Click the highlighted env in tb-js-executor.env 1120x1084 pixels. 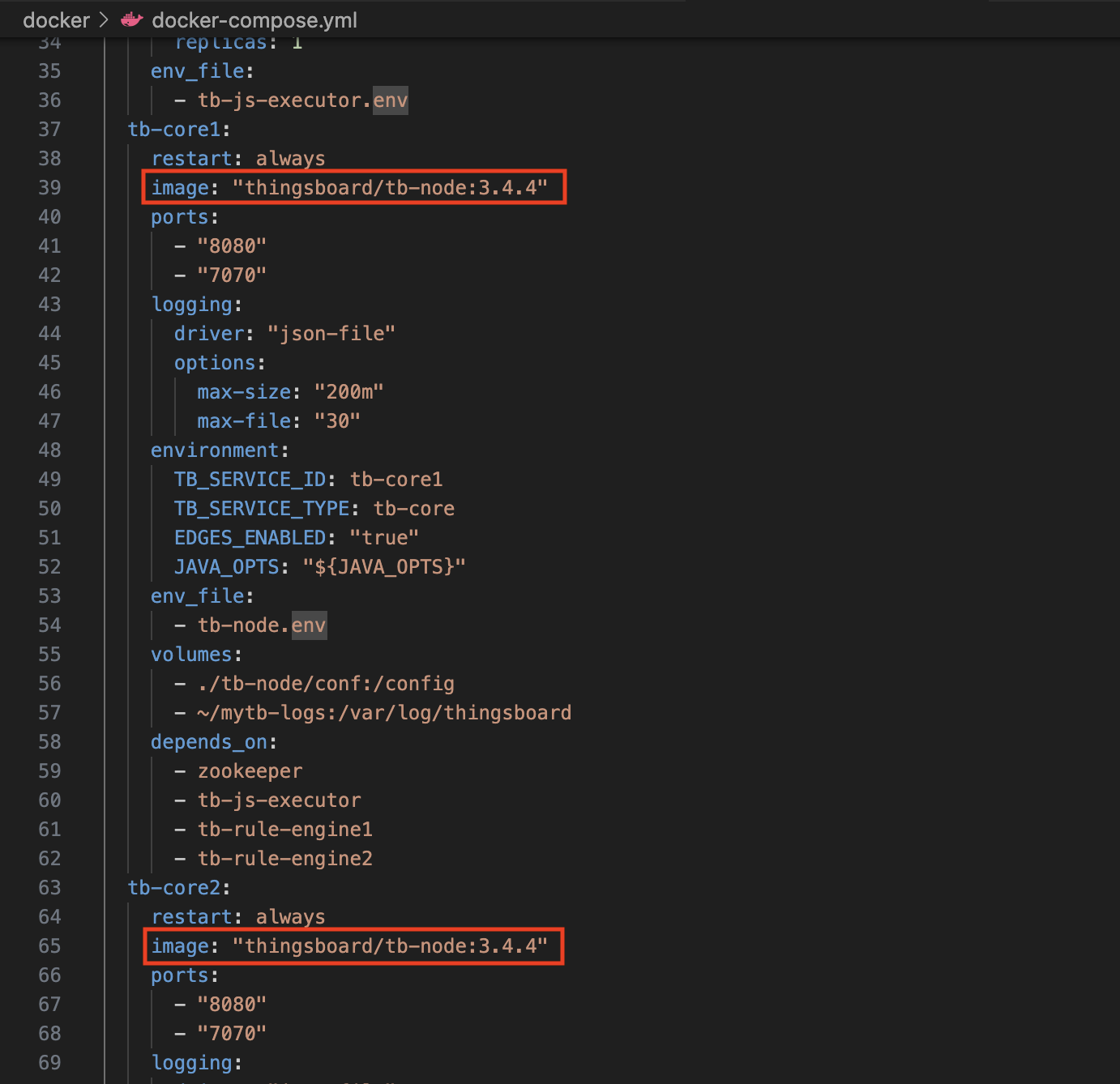coord(390,100)
